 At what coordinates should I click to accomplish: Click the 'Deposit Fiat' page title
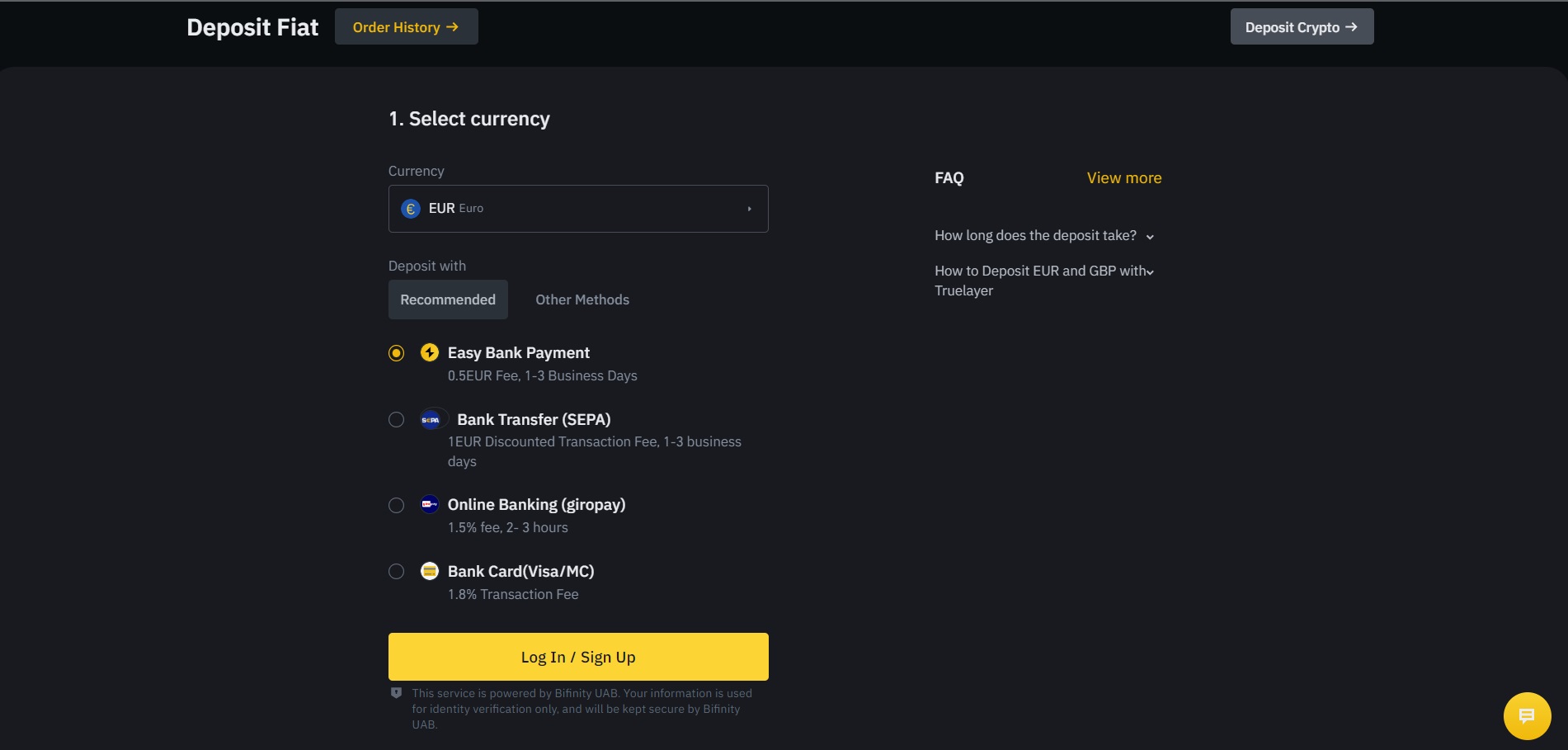tap(252, 27)
